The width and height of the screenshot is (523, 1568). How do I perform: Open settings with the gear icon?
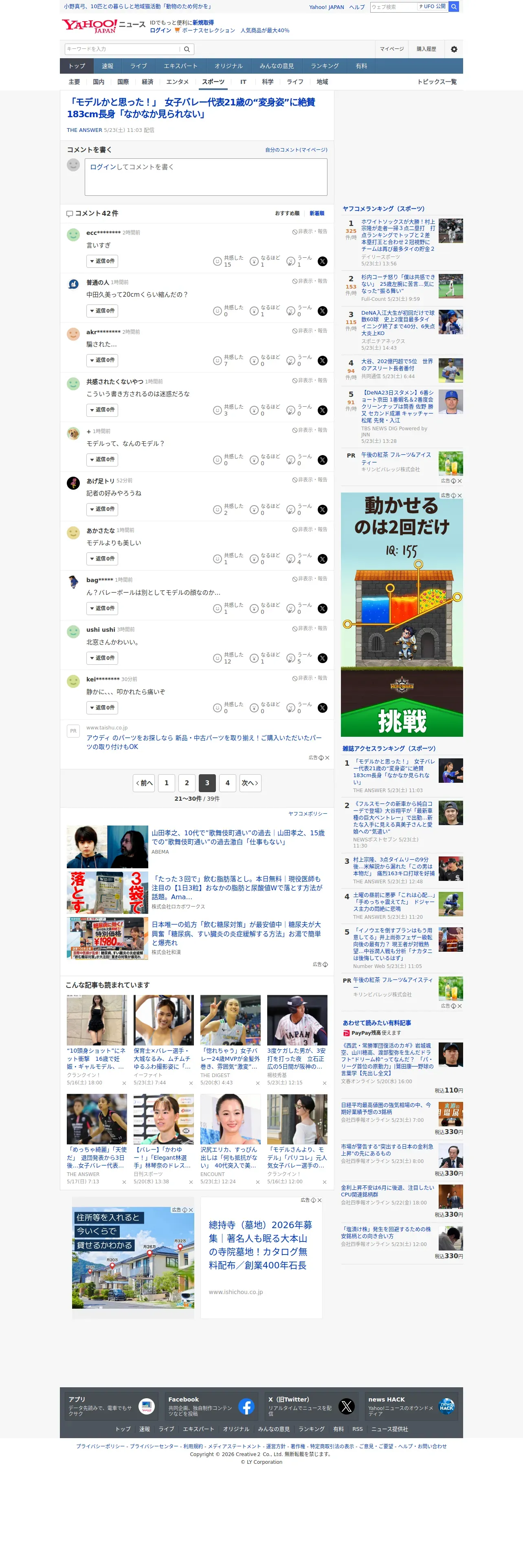(454, 49)
